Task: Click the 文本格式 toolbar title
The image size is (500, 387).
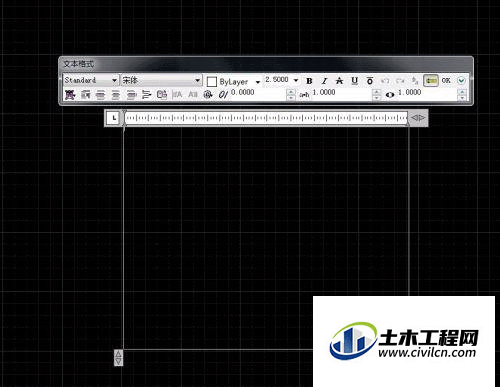Action: pos(78,64)
